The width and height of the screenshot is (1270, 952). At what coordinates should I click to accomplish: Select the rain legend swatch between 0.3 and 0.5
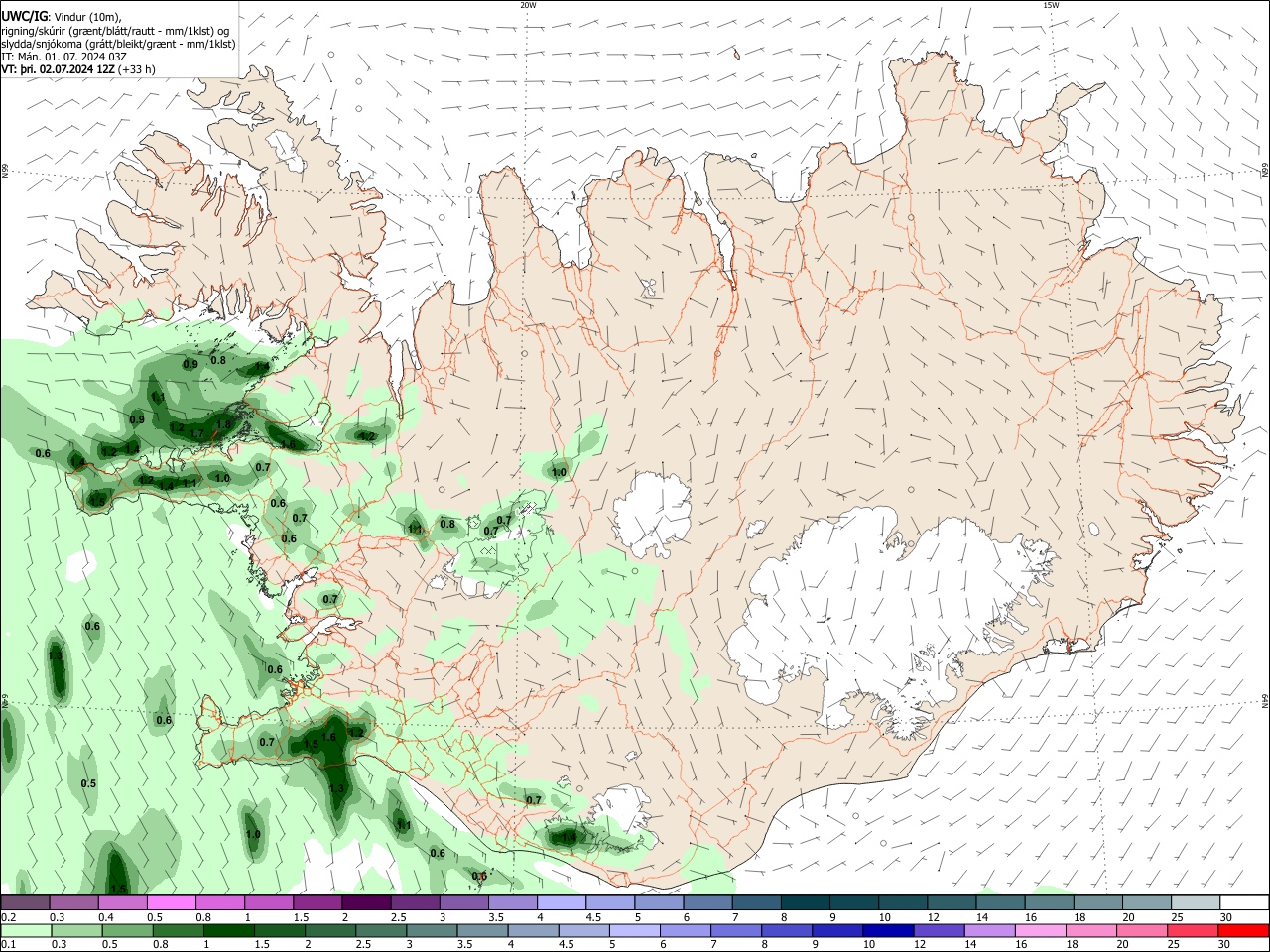pos(75,931)
